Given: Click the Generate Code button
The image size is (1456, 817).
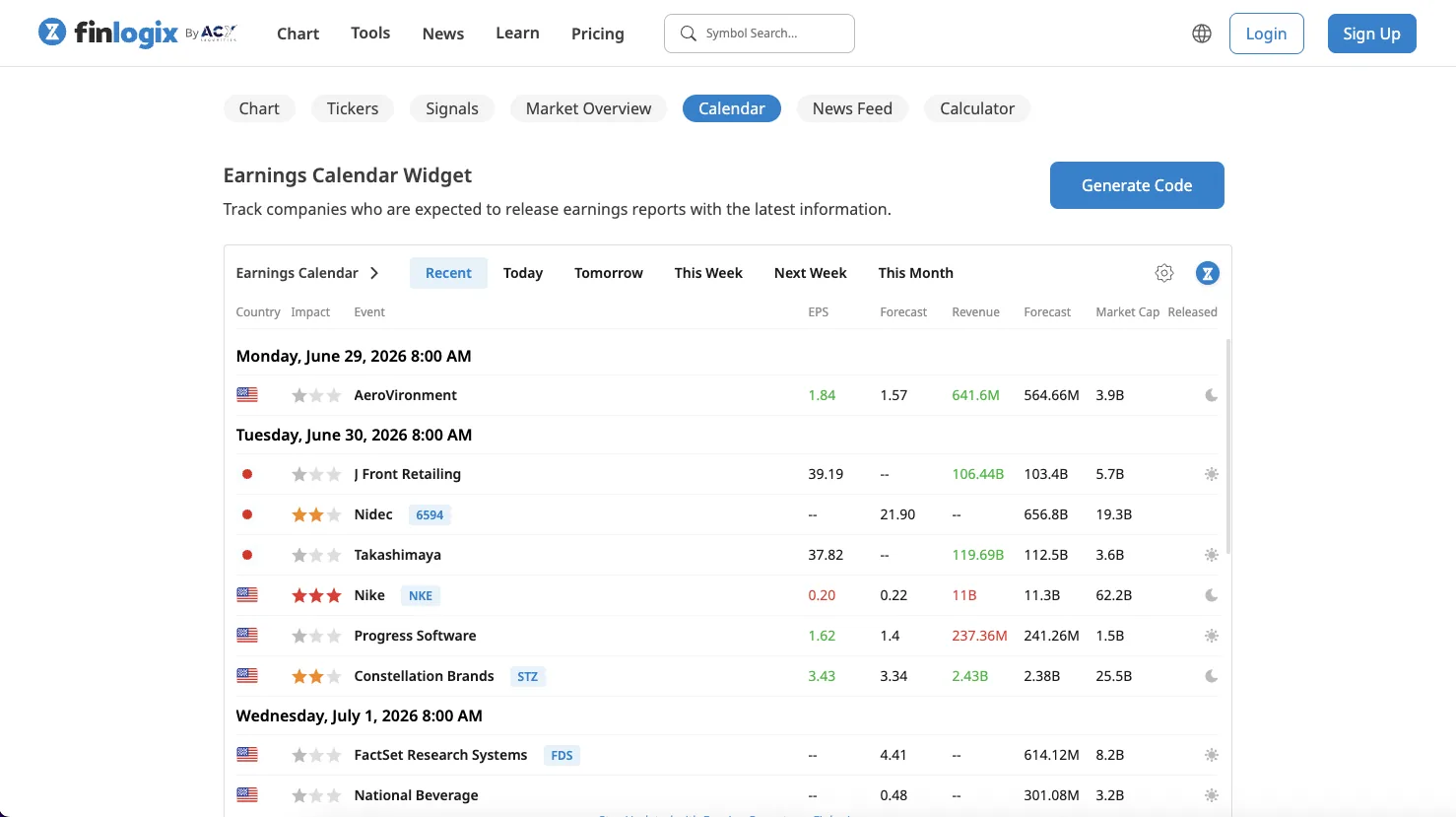Looking at the screenshot, I should (x=1137, y=185).
